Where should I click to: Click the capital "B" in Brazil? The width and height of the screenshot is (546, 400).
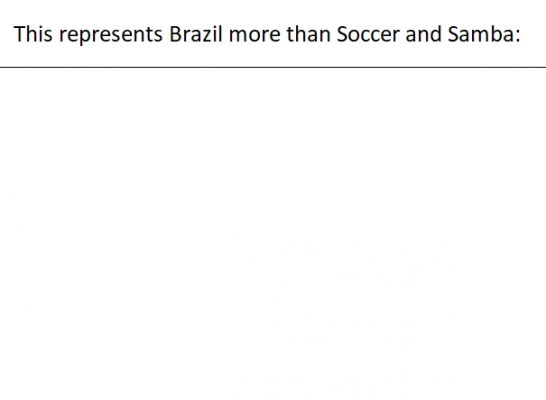[x=175, y=34]
